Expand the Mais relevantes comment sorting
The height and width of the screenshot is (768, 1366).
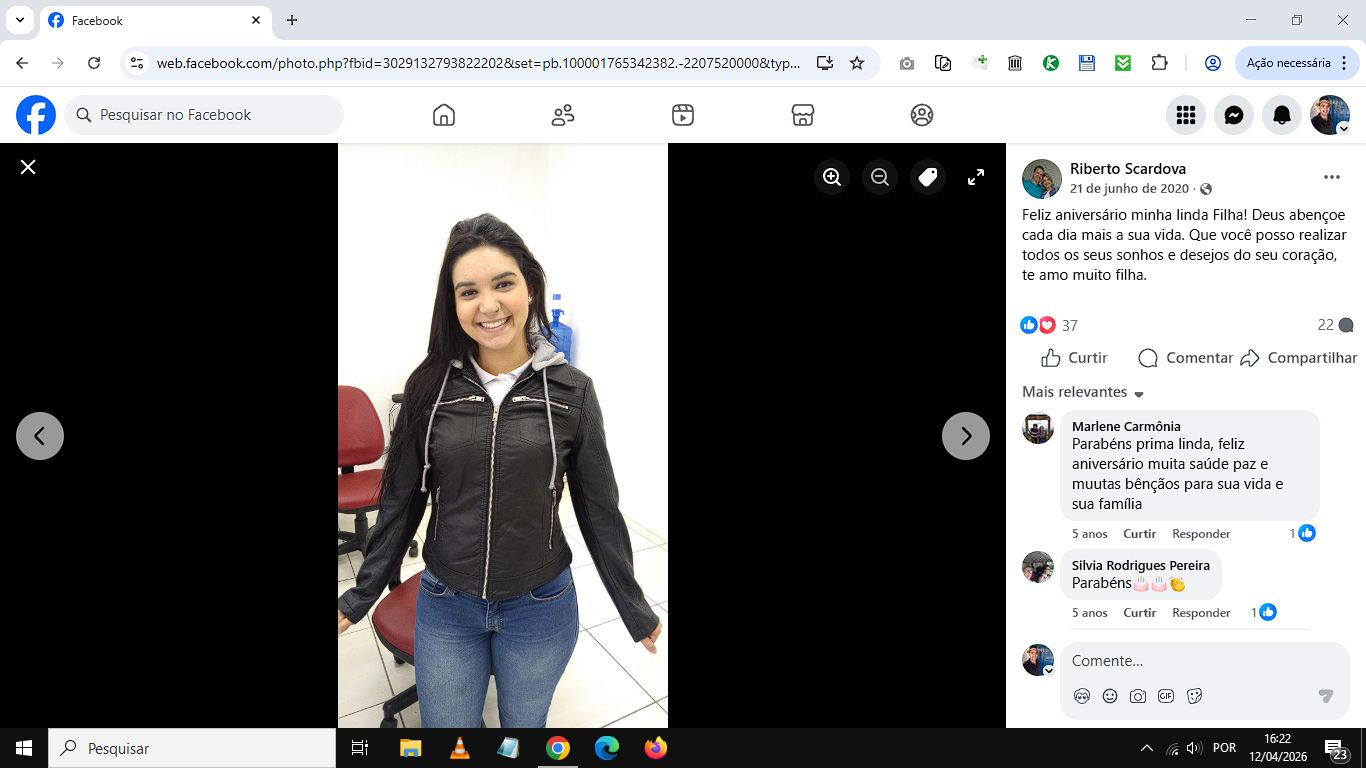tap(1083, 392)
